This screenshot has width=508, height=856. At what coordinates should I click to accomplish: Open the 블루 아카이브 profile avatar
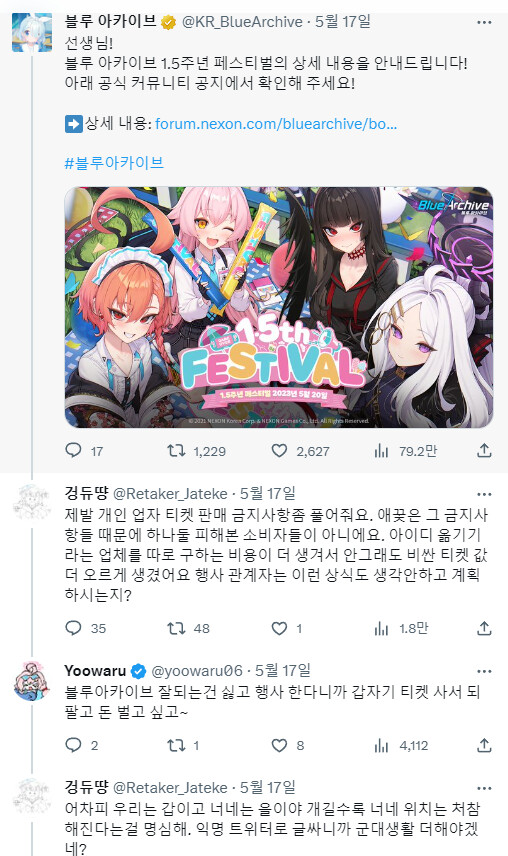(x=32, y=32)
